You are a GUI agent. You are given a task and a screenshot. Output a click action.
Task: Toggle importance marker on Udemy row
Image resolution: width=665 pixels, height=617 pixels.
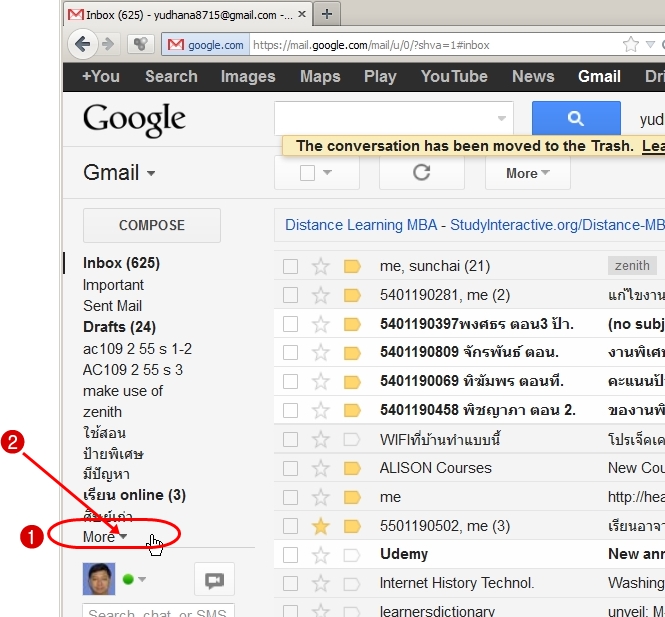(352, 555)
